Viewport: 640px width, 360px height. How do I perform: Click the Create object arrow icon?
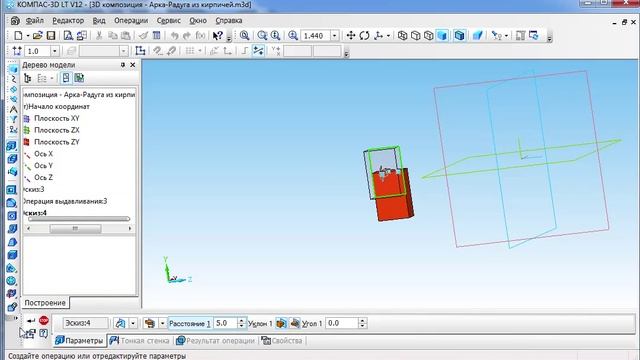click(31, 321)
